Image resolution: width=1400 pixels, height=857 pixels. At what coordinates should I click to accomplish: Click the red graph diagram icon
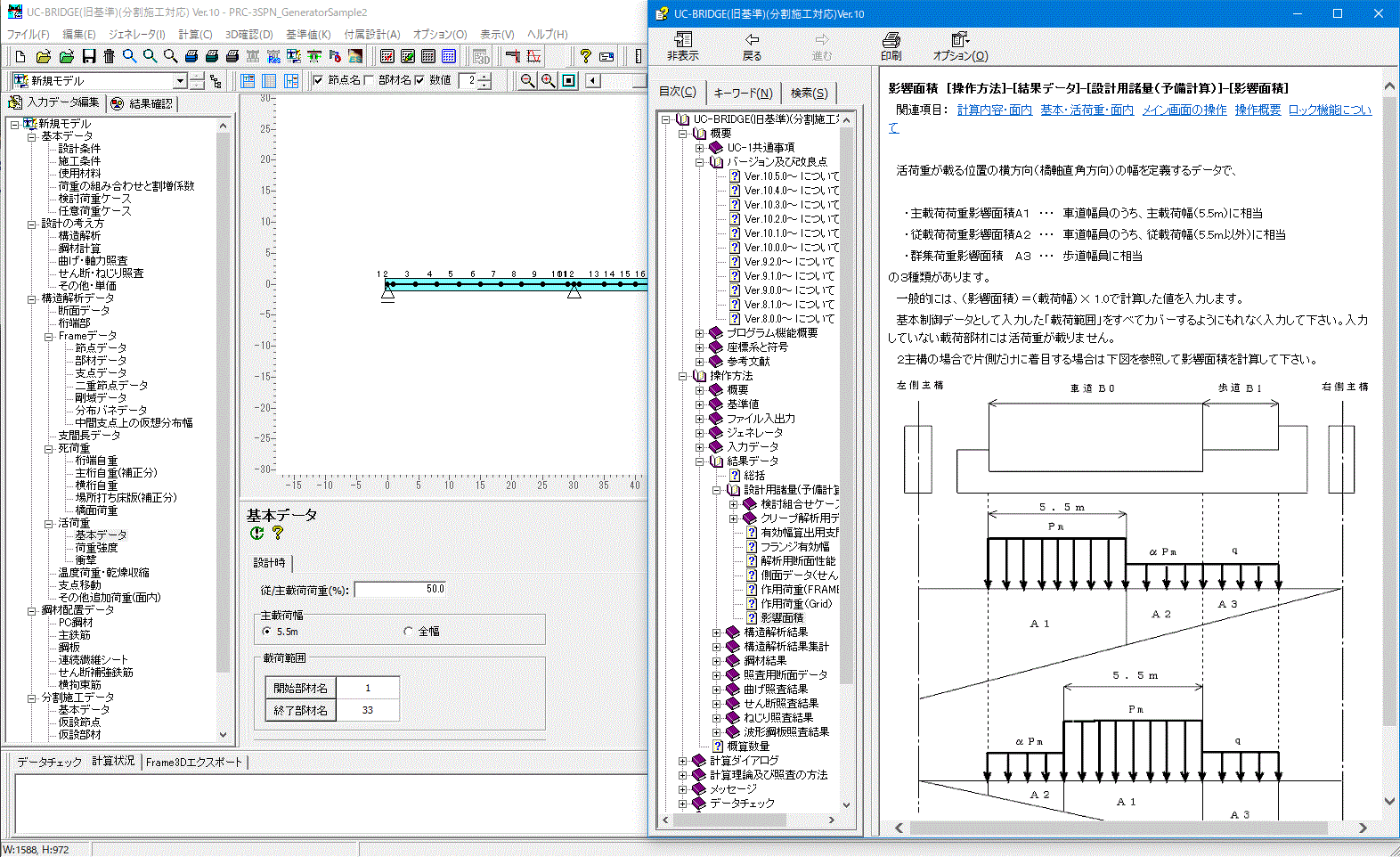click(x=533, y=56)
